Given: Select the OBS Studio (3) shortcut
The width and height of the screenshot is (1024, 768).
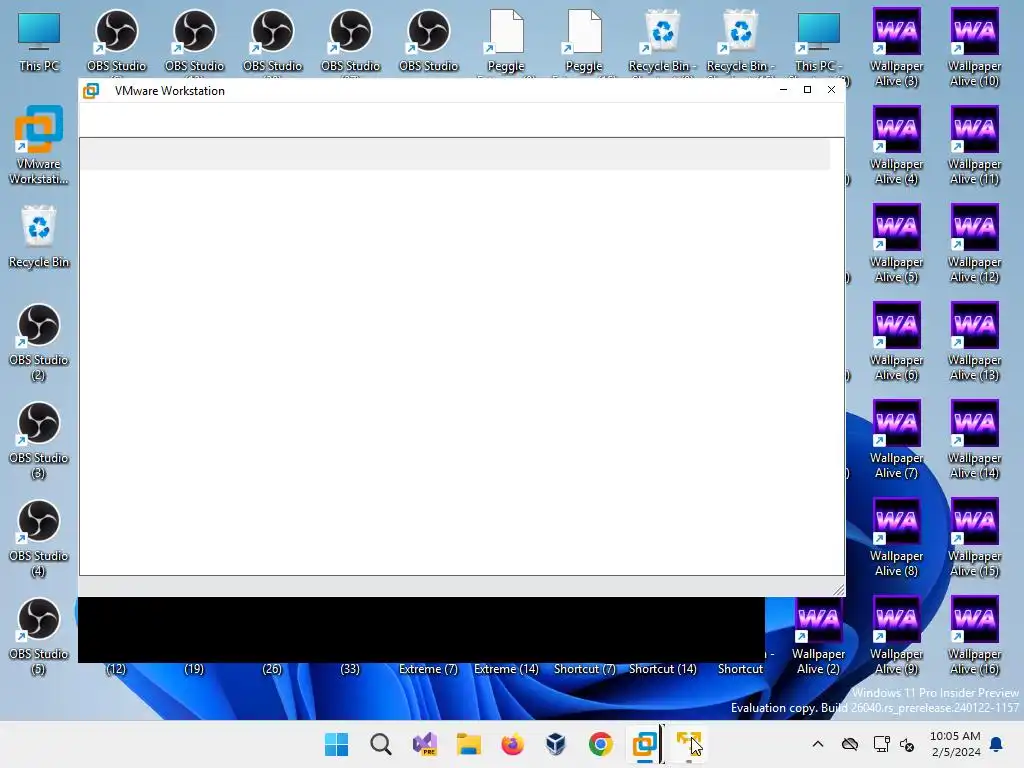Looking at the screenshot, I should (39, 440).
